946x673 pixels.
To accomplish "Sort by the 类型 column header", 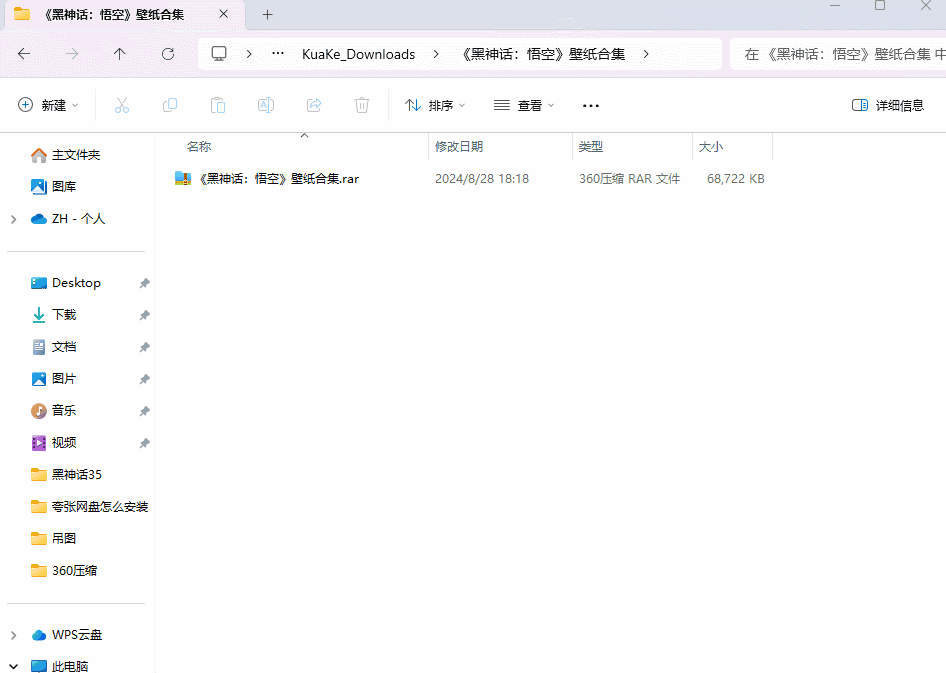I will (591, 147).
